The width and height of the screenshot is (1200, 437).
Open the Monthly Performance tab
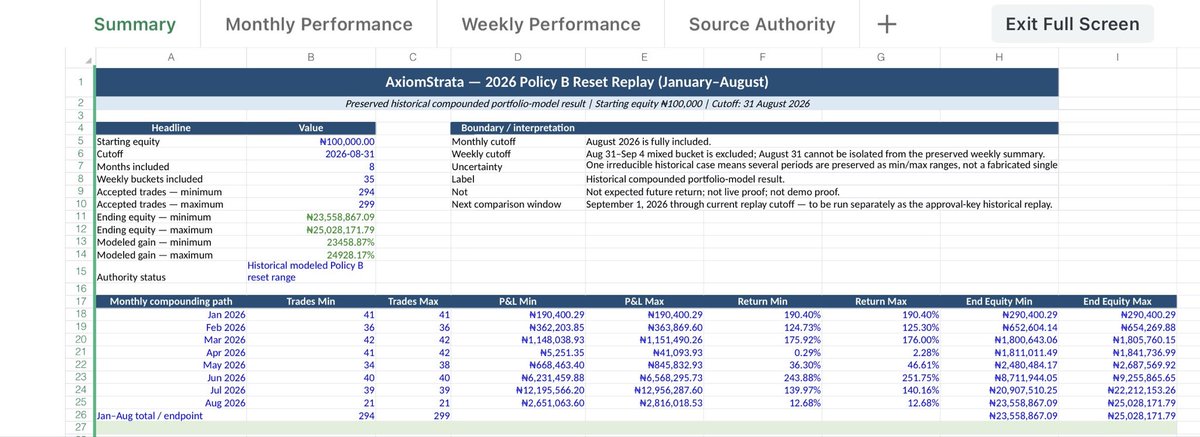click(318, 25)
